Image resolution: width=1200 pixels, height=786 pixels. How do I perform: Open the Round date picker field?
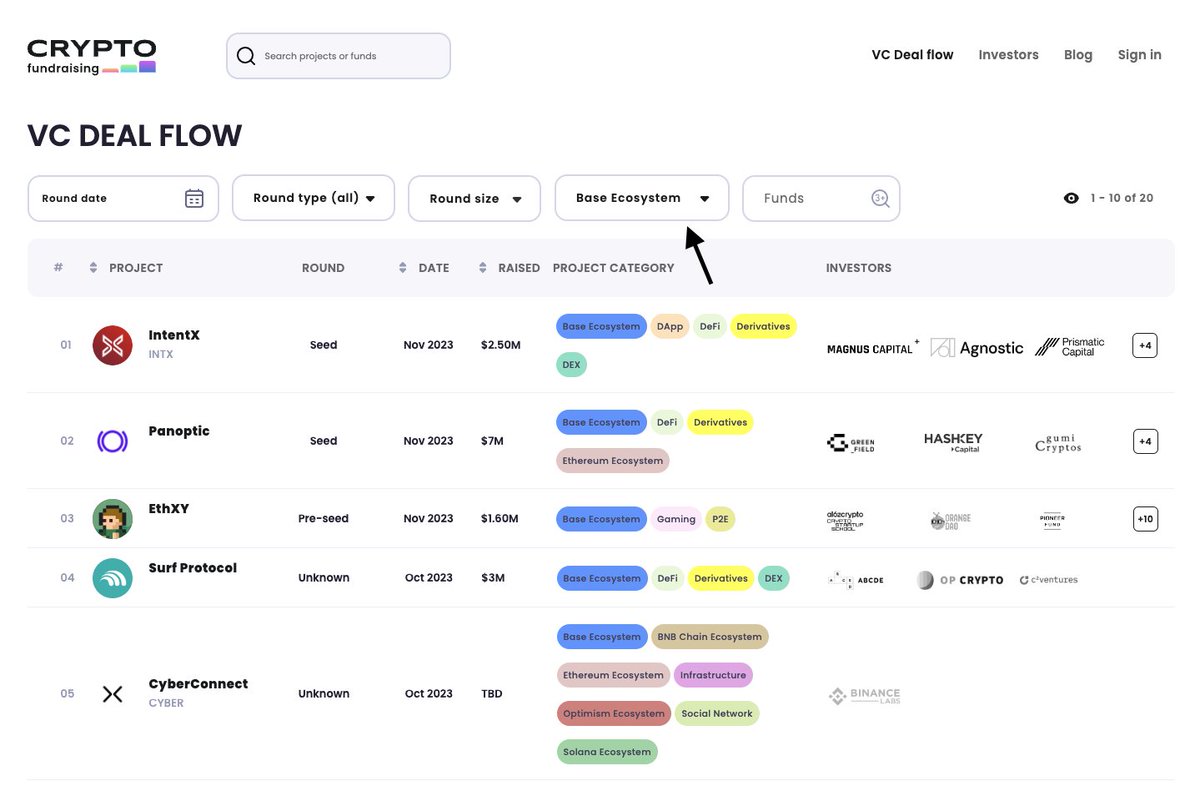123,198
